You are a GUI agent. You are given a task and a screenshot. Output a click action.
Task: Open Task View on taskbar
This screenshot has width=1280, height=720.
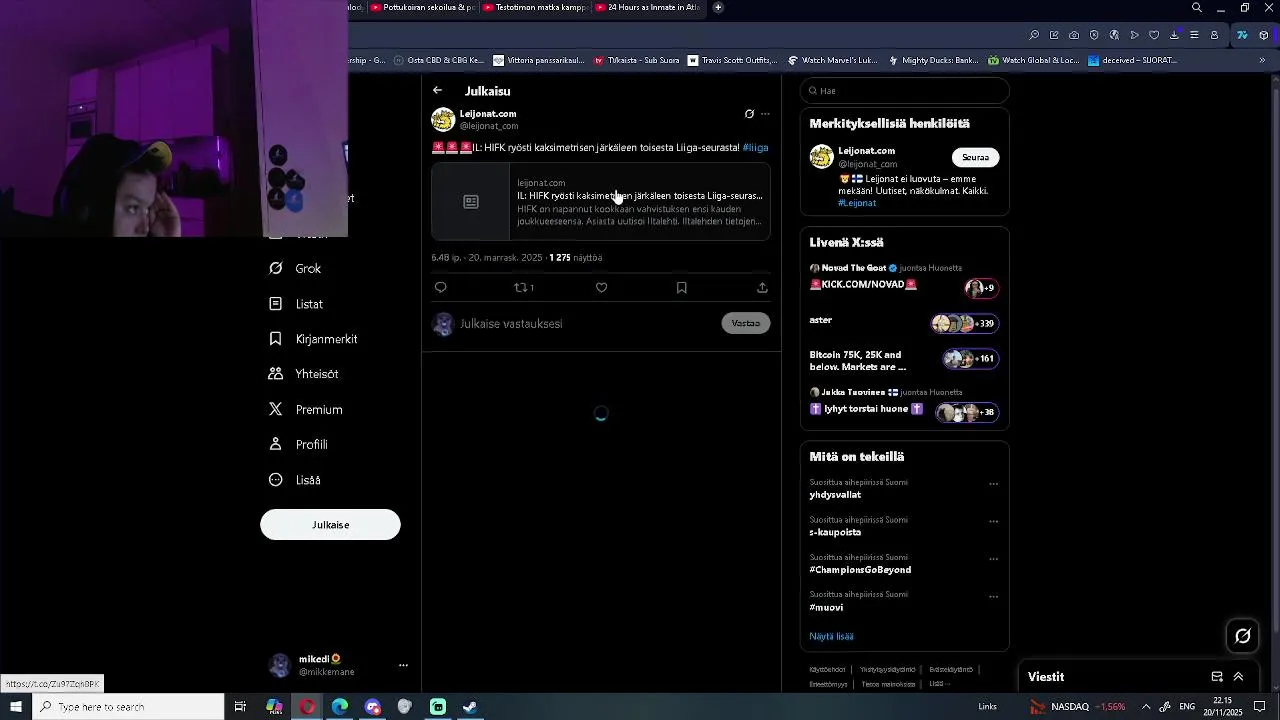(240, 707)
